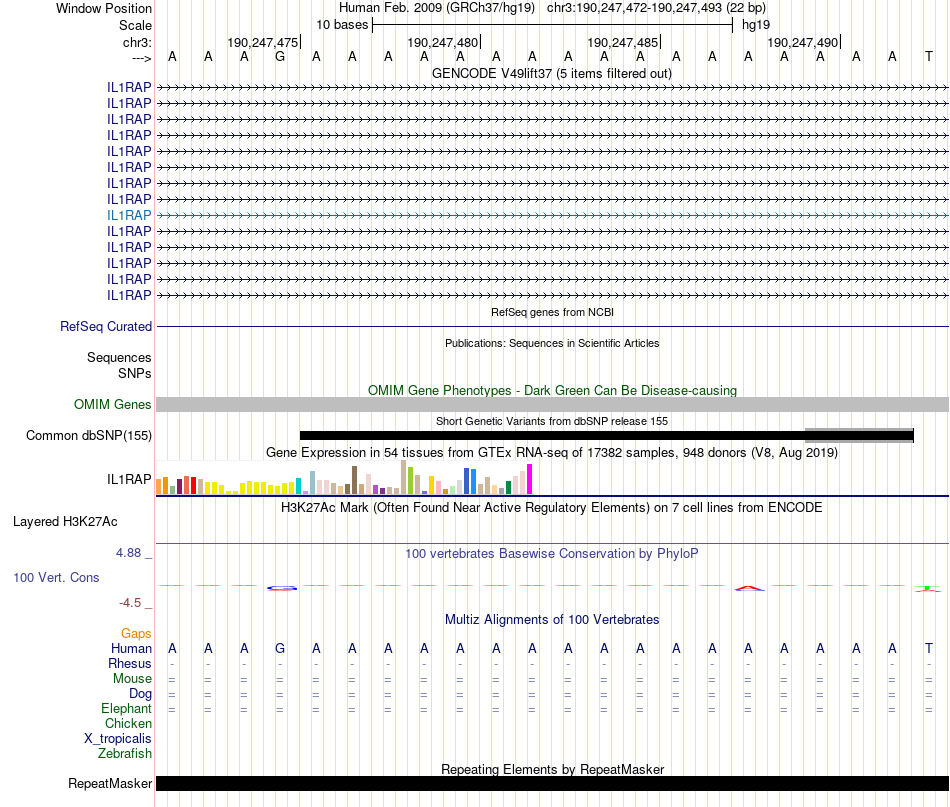The image size is (950, 807).
Task: Click the G base in the ruler sequence
Action: point(280,57)
